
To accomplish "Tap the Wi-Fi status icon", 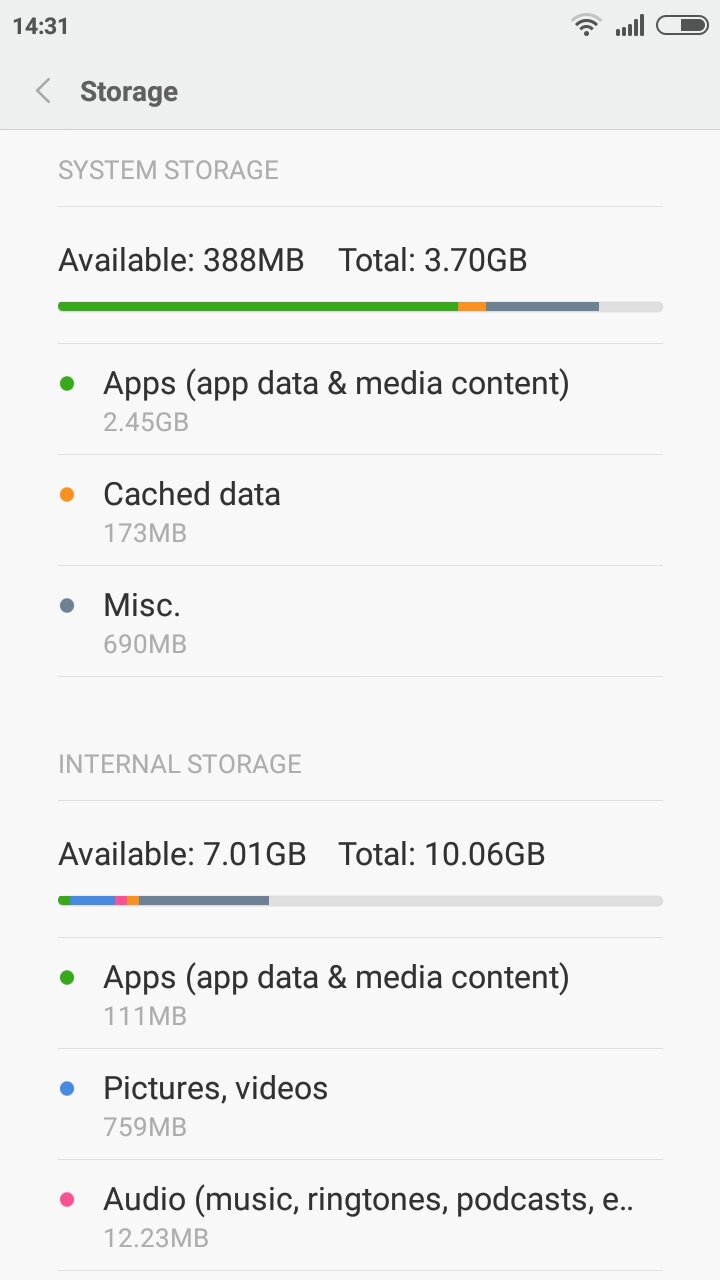I will 586,26.
